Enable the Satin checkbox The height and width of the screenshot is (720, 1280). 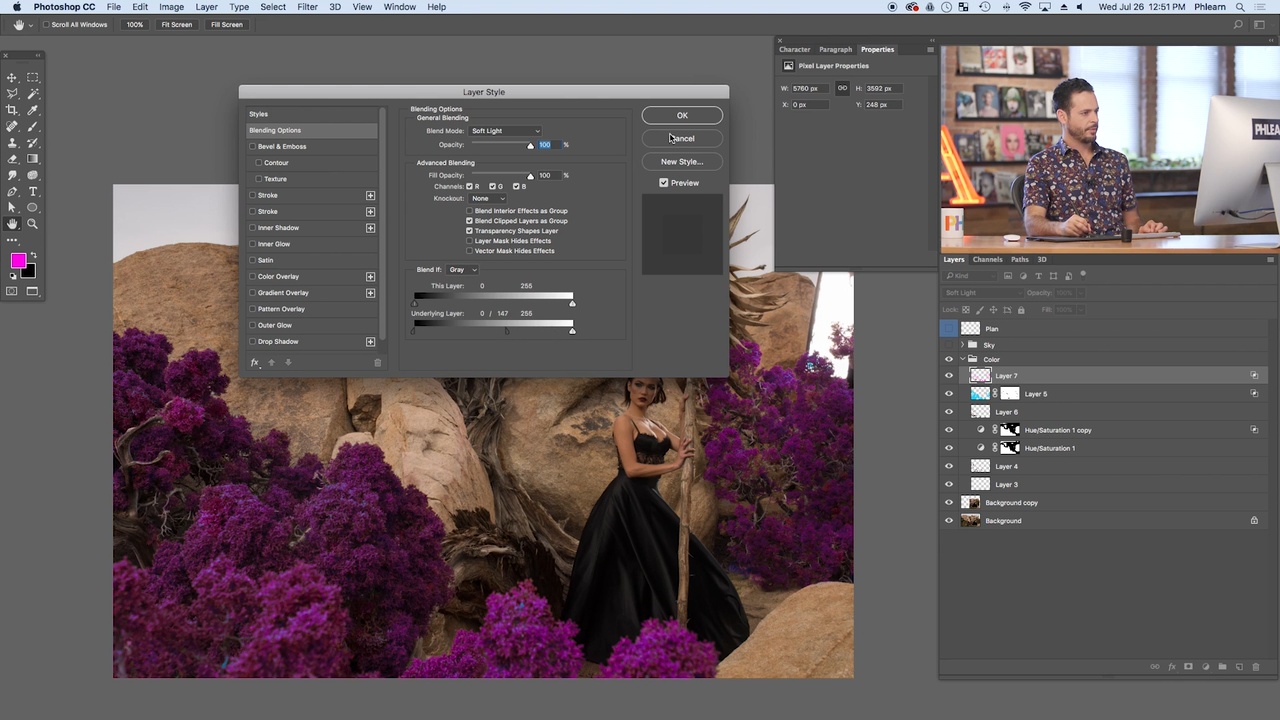[252, 260]
